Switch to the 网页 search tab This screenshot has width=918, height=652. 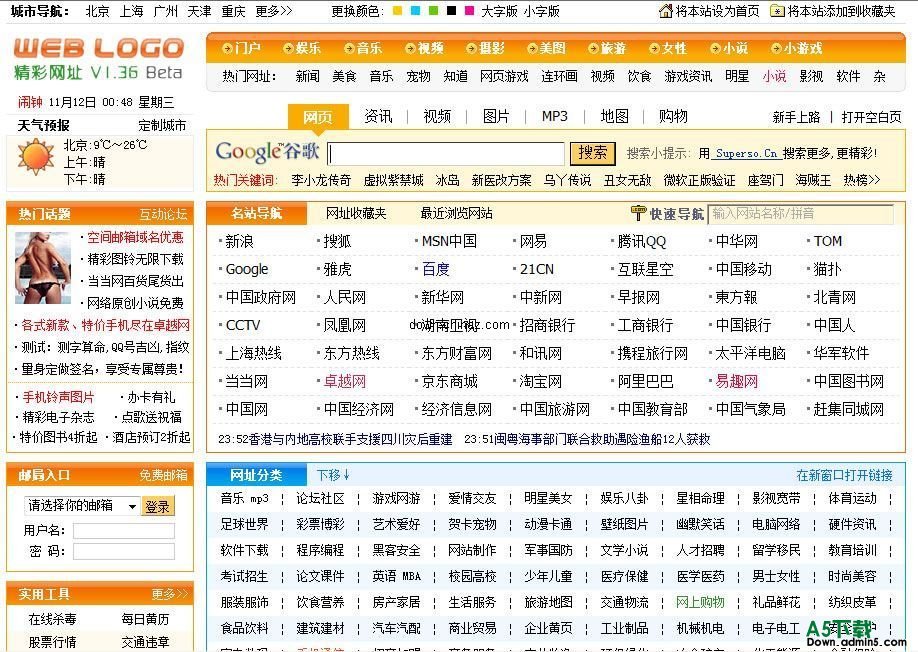[318, 117]
